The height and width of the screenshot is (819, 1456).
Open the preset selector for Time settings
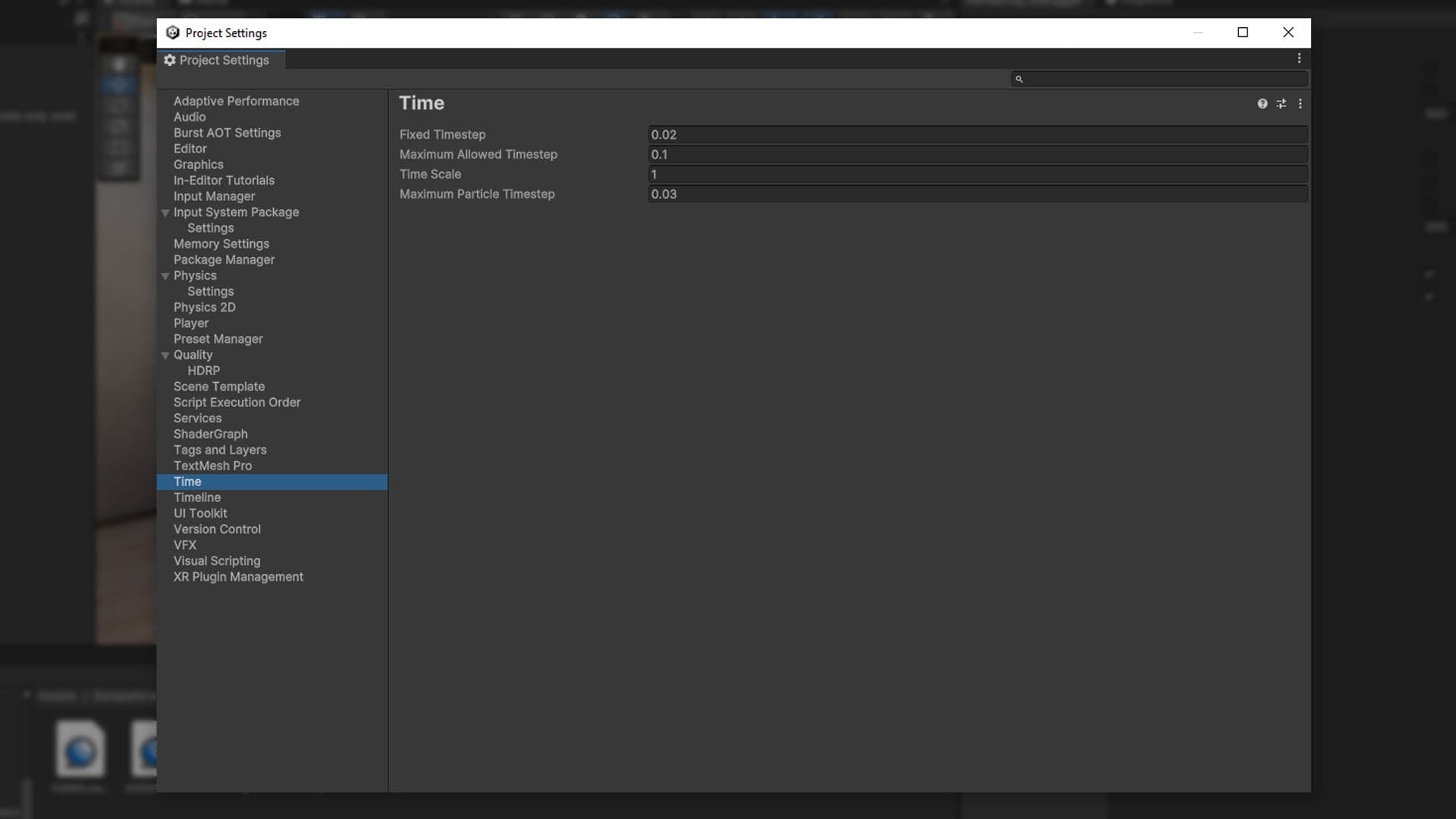[1282, 103]
